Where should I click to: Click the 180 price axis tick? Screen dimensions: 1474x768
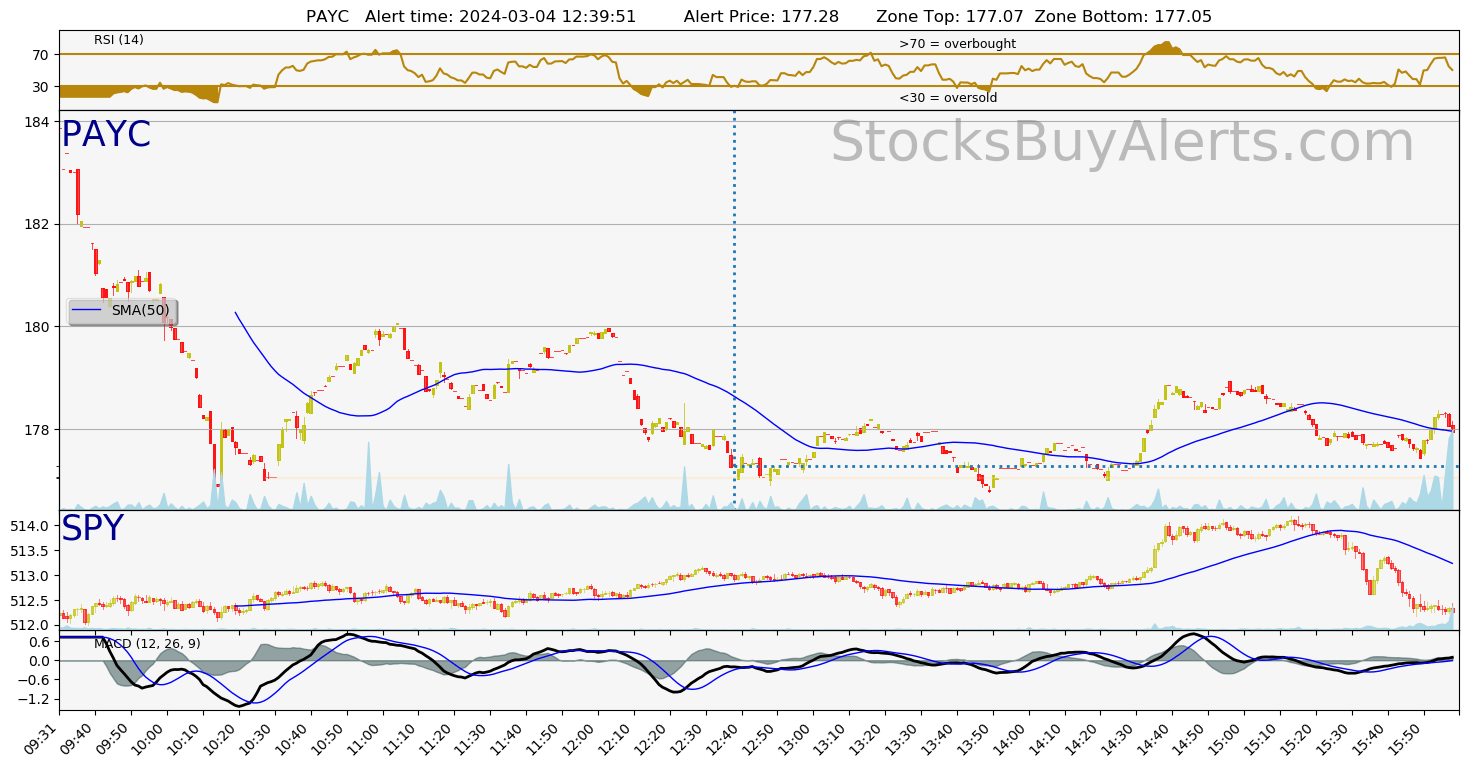pos(37,327)
